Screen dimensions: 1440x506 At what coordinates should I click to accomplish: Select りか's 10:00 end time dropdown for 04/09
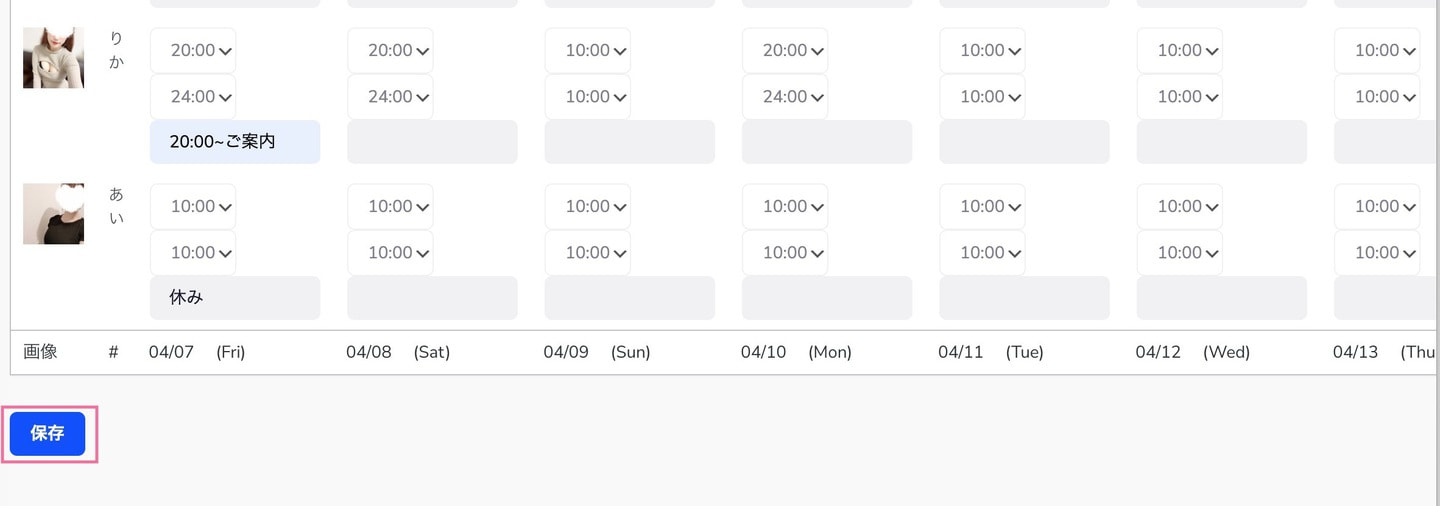tap(588, 97)
